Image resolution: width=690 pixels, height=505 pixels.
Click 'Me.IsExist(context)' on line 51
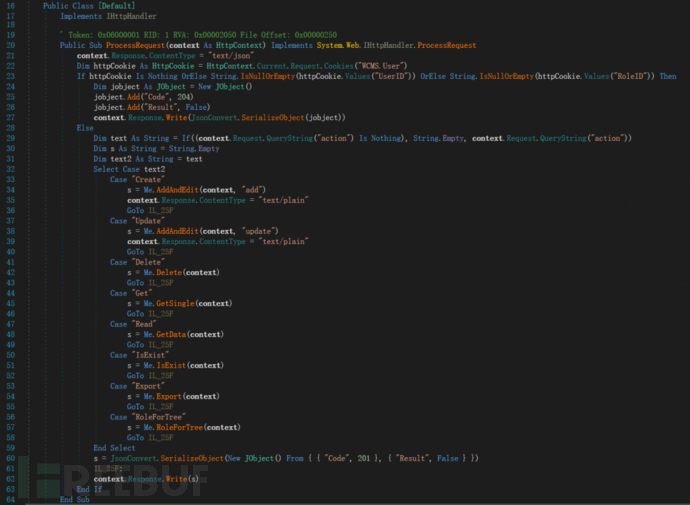coord(184,366)
